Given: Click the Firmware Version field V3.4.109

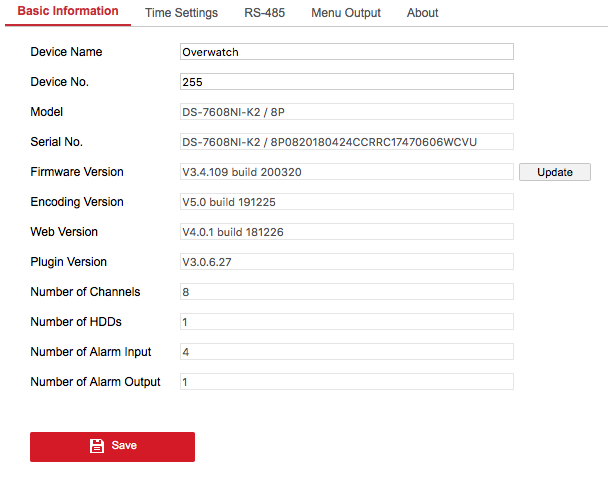Looking at the screenshot, I should tap(347, 172).
